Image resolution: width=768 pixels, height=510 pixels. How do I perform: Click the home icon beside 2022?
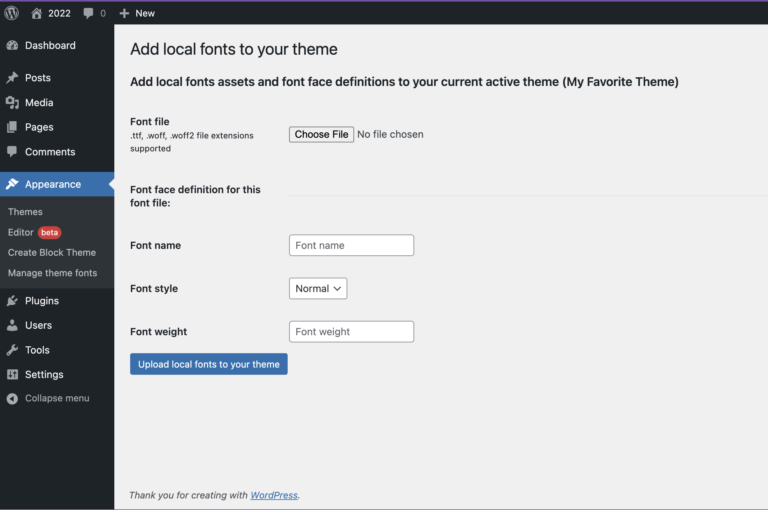pyautogui.click(x=36, y=13)
